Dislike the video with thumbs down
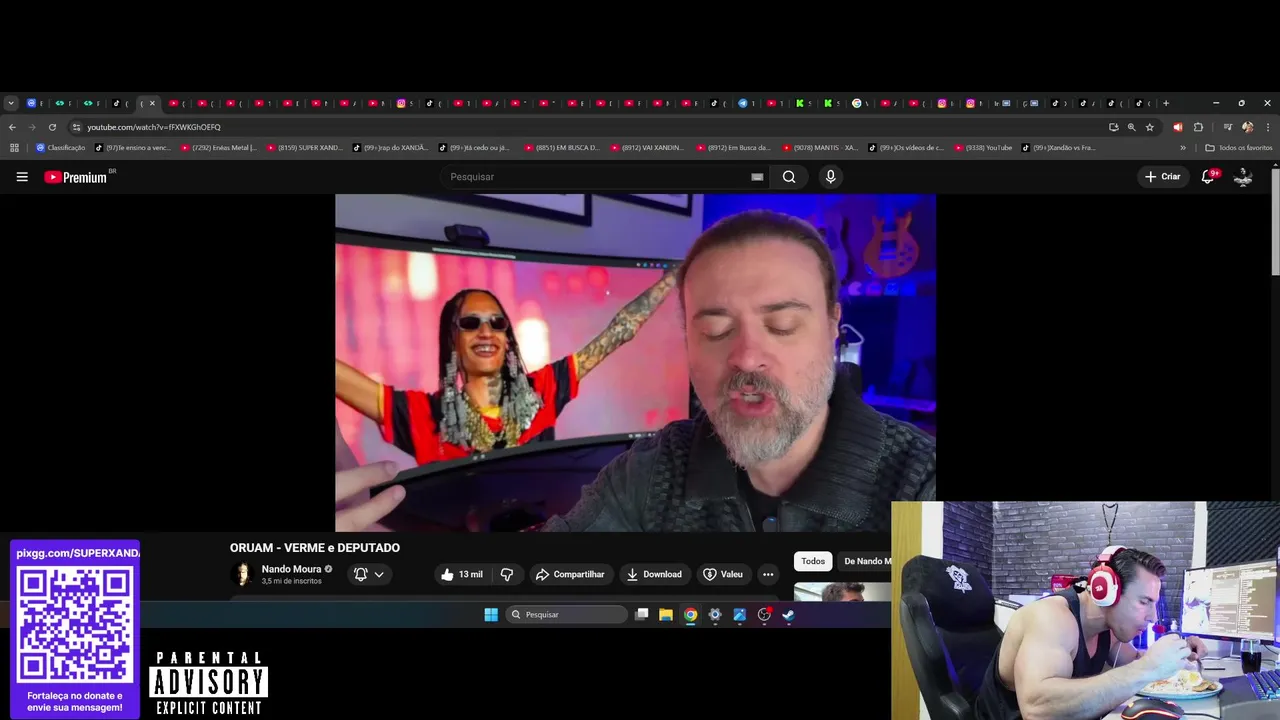 pyautogui.click(x=506, y=574)
